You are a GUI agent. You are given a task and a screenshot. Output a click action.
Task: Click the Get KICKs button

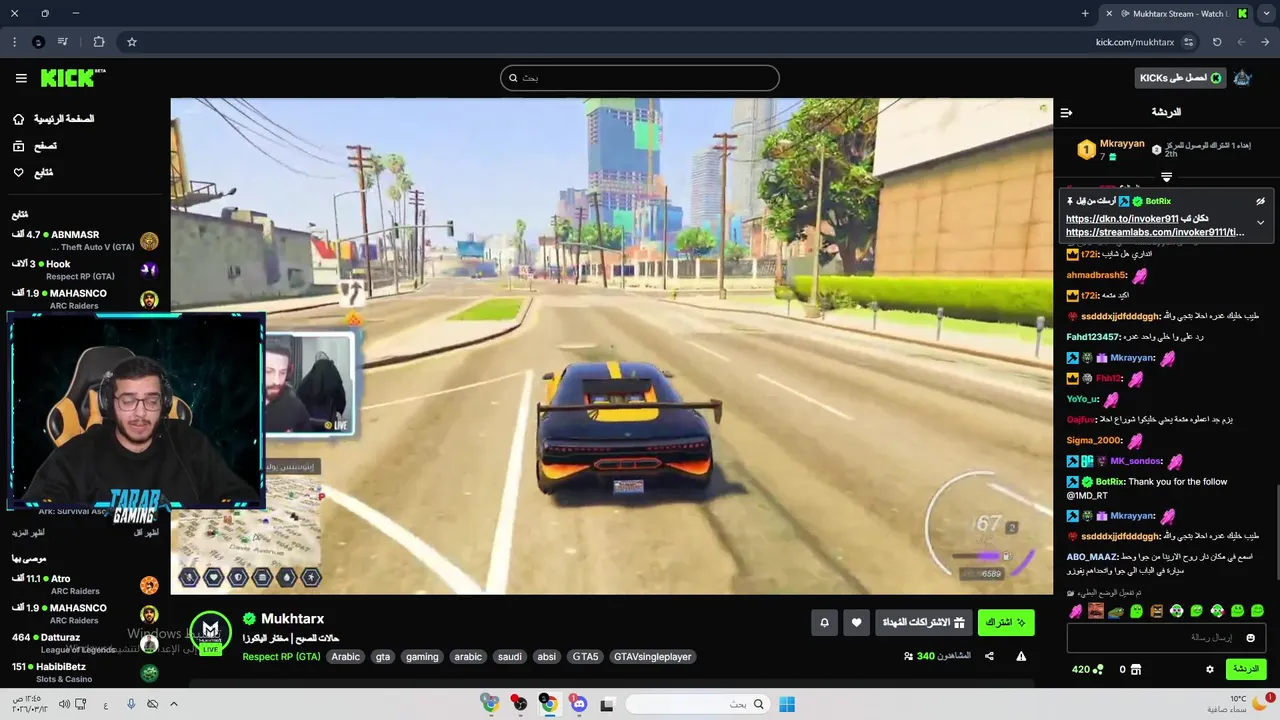click(x=1181, y=78)
